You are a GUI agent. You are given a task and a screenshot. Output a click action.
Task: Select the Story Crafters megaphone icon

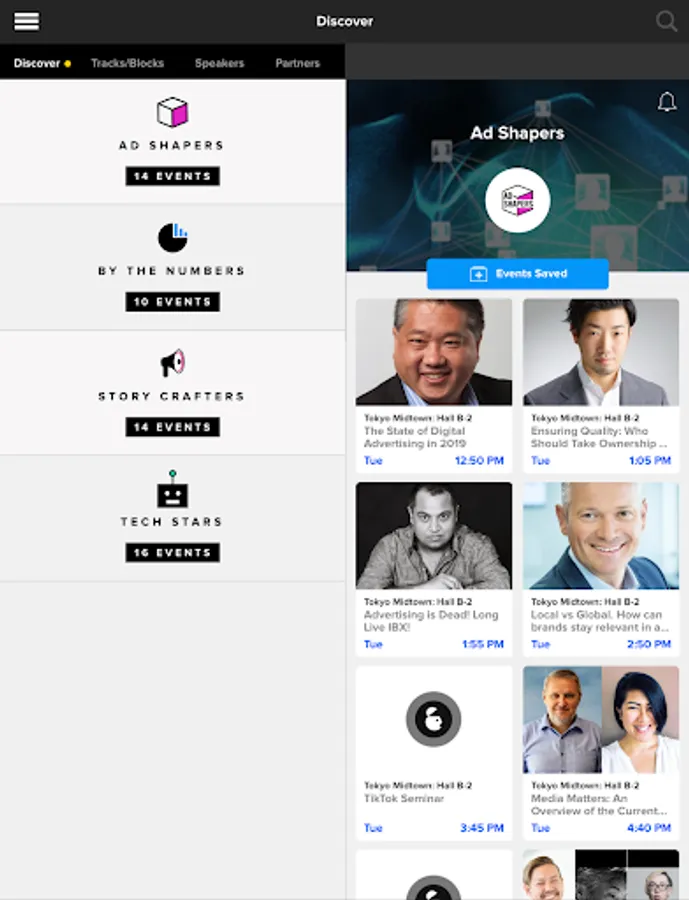click(x=172, y=363)
